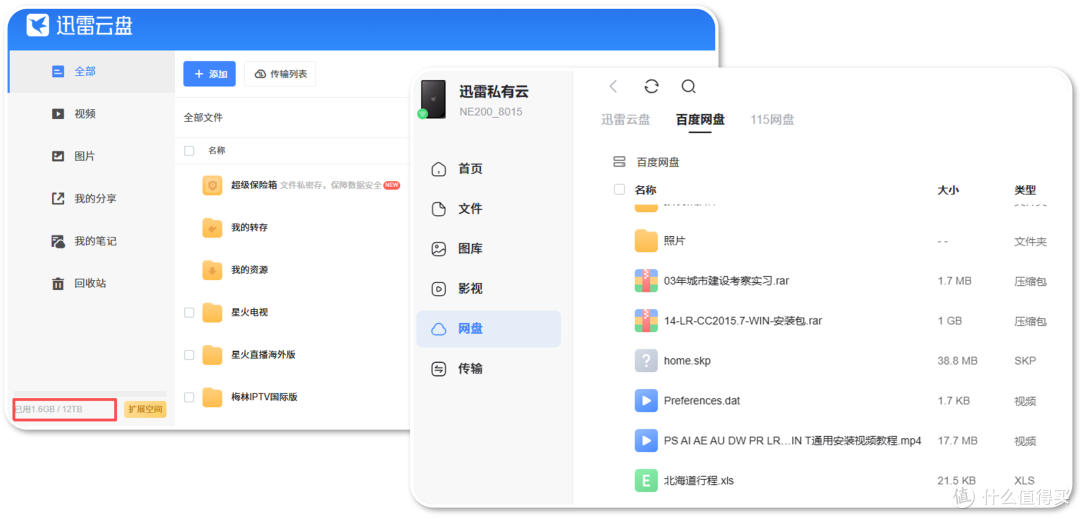Sort by 大小 column header
This screenshot has height=519, width=1080.
tap(948, 190)
